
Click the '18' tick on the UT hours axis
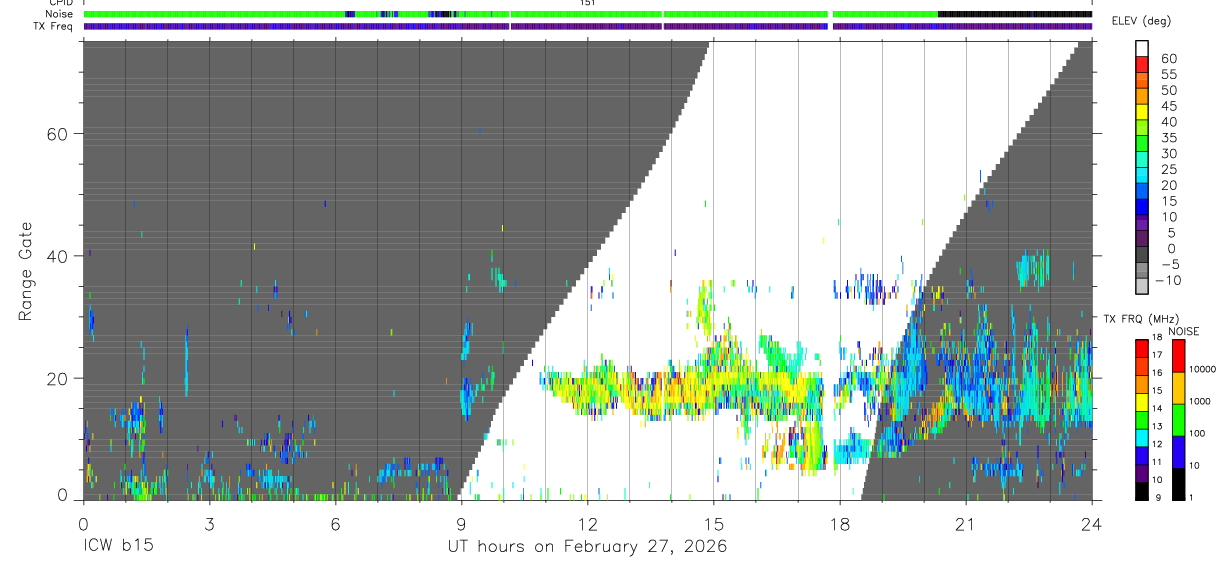click(840, 523)
